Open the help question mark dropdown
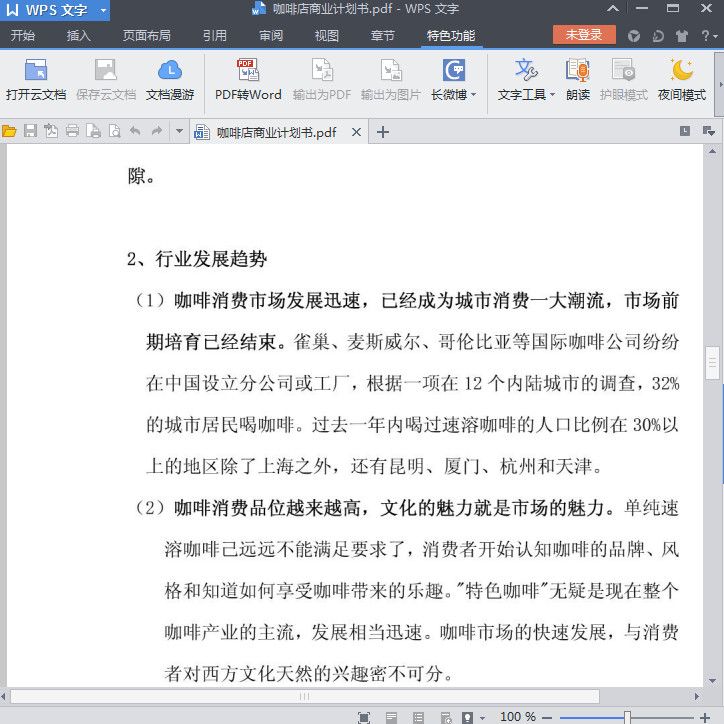Image resolution: width=724 pixels, height=724 pixels. tap(709, 36)
